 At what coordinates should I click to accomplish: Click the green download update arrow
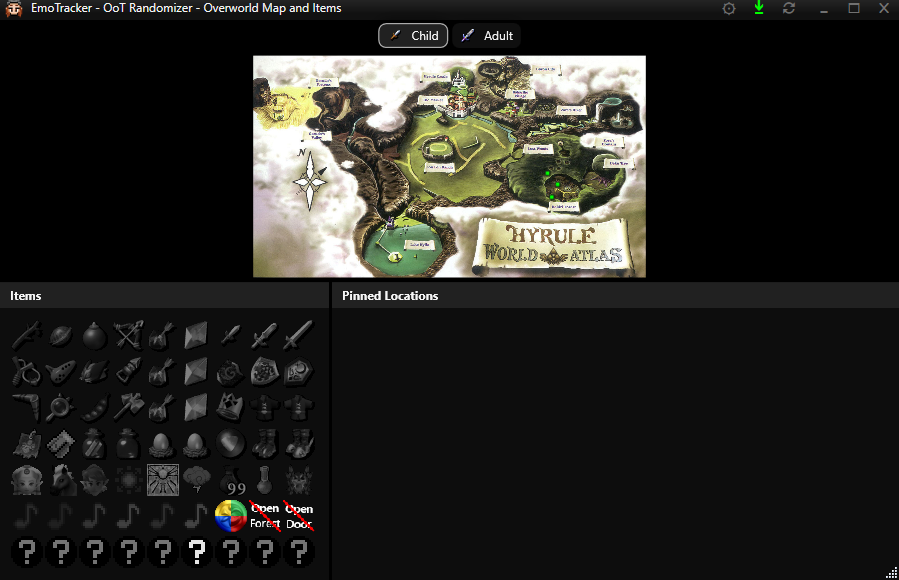pyautogui.click(x=759, y=8)
